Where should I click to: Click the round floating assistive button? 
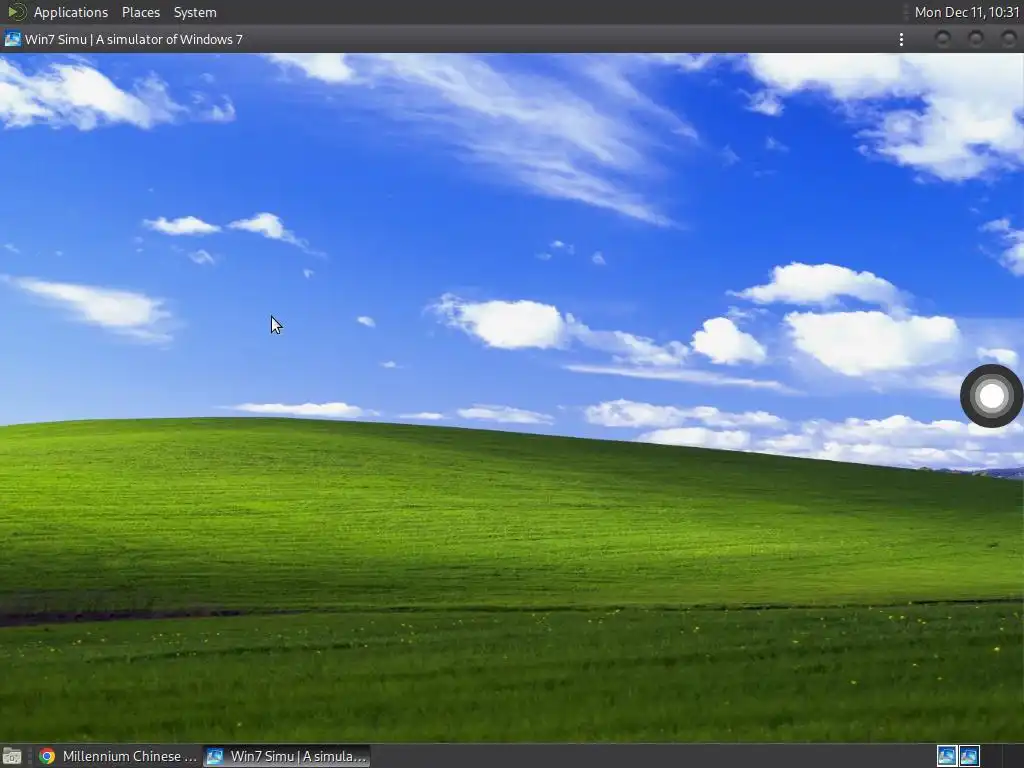pos(991,396)
